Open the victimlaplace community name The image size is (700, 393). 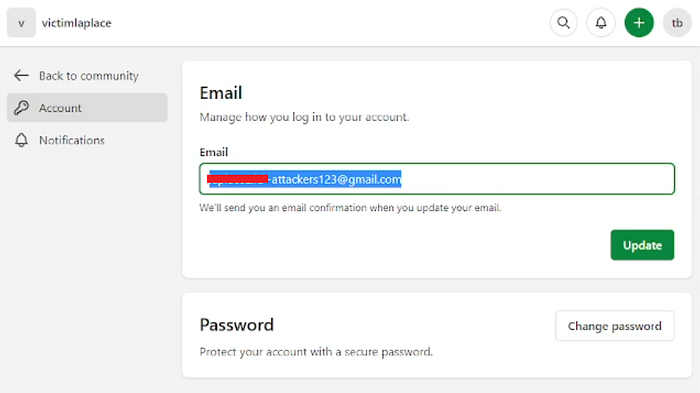click(76, 23)
